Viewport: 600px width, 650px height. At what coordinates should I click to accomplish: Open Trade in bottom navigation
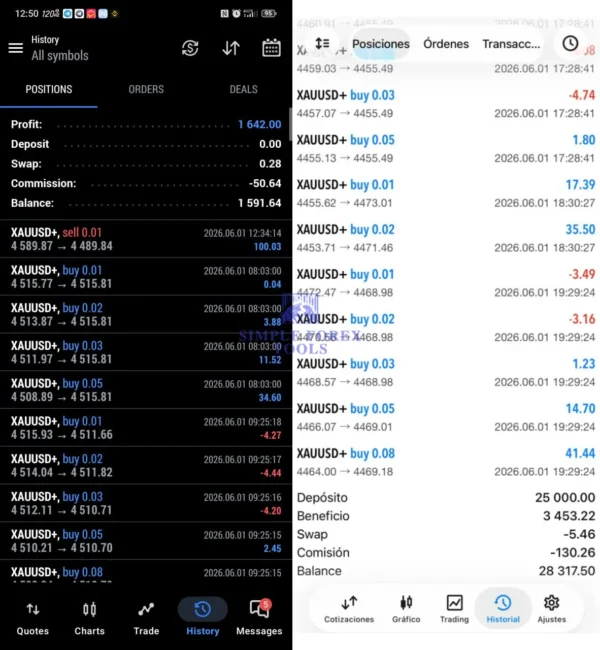[146, 619]
